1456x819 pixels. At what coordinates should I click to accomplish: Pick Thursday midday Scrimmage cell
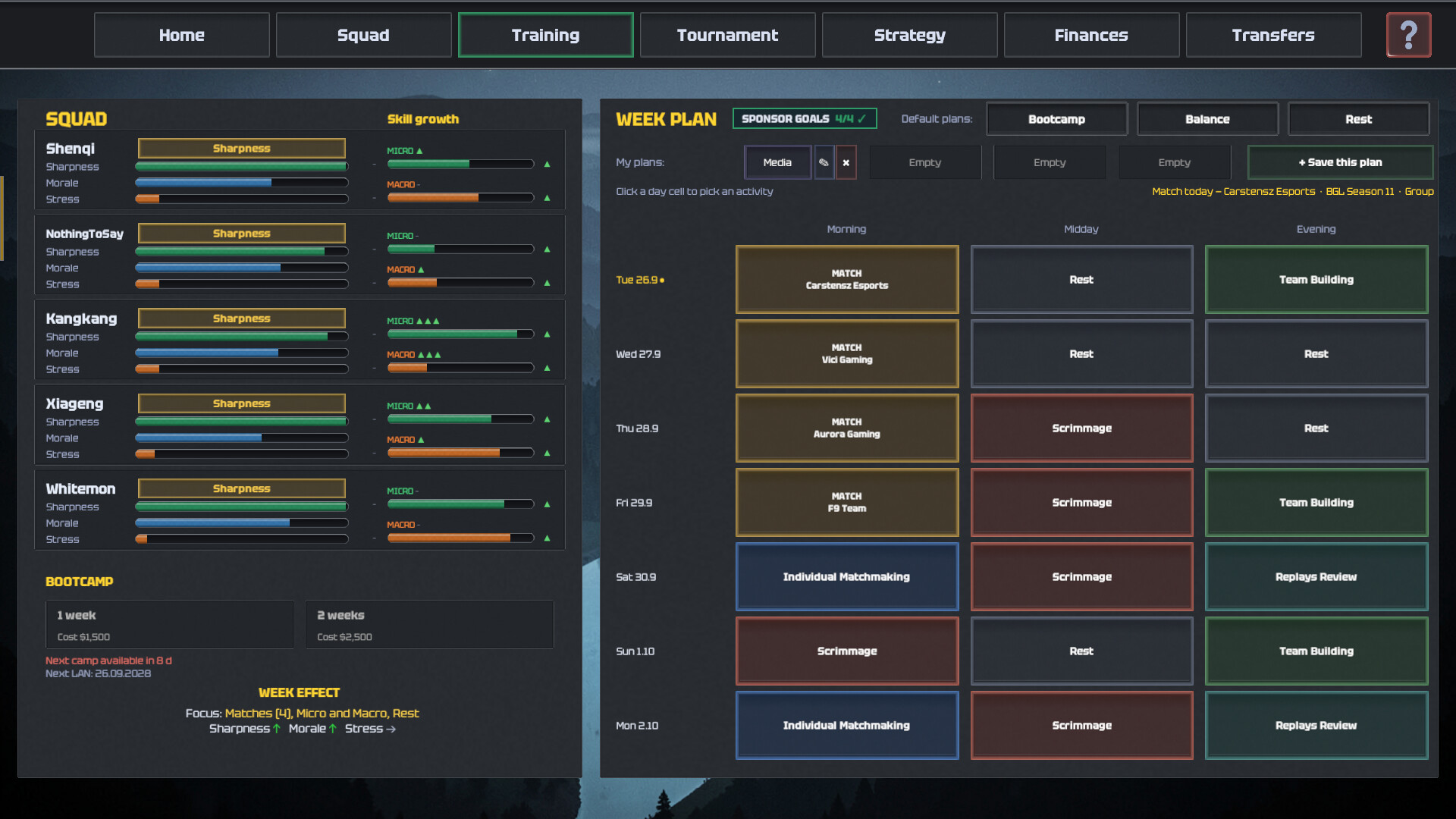(x=1081, y=428)
